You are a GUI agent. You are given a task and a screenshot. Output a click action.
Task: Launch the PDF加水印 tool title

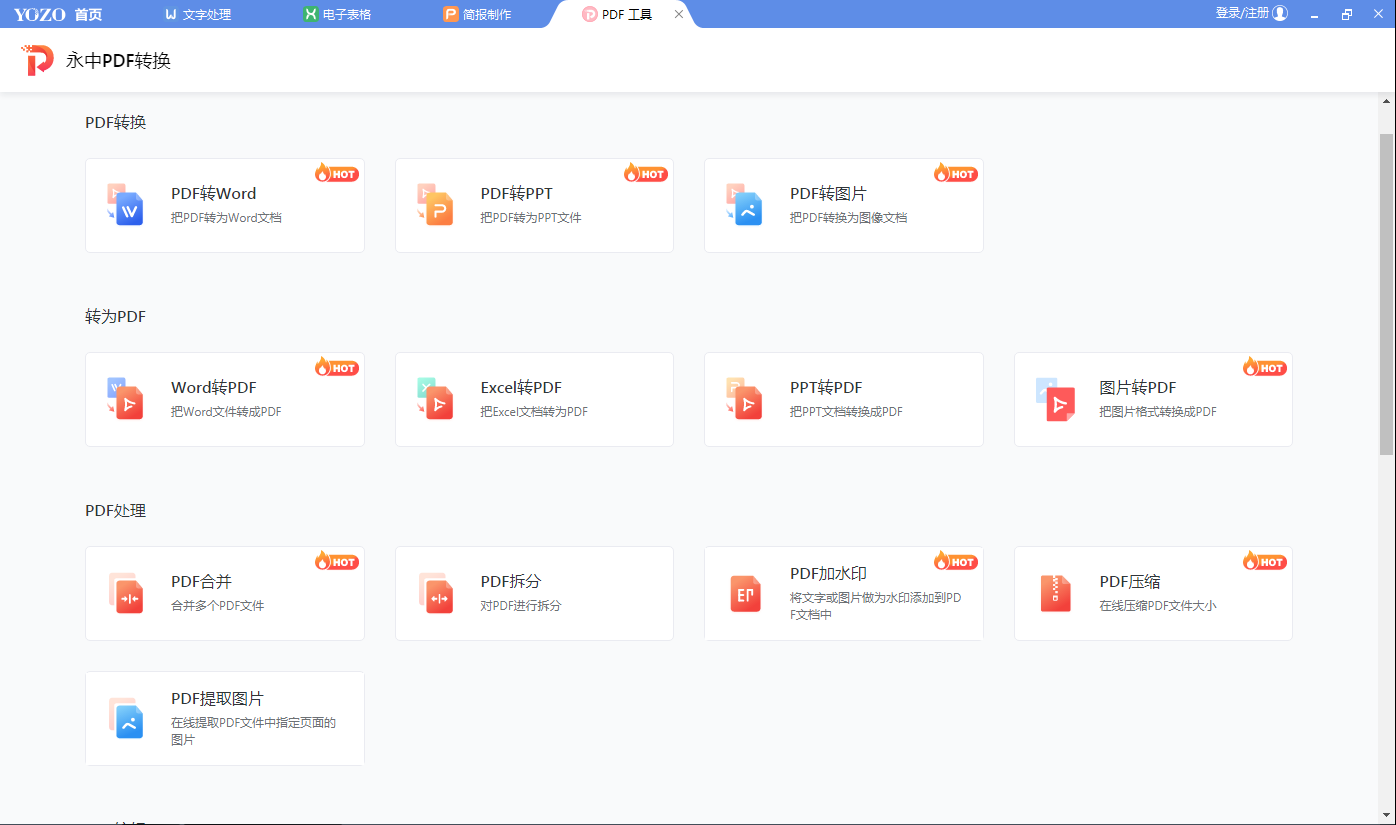pos(828,574)
